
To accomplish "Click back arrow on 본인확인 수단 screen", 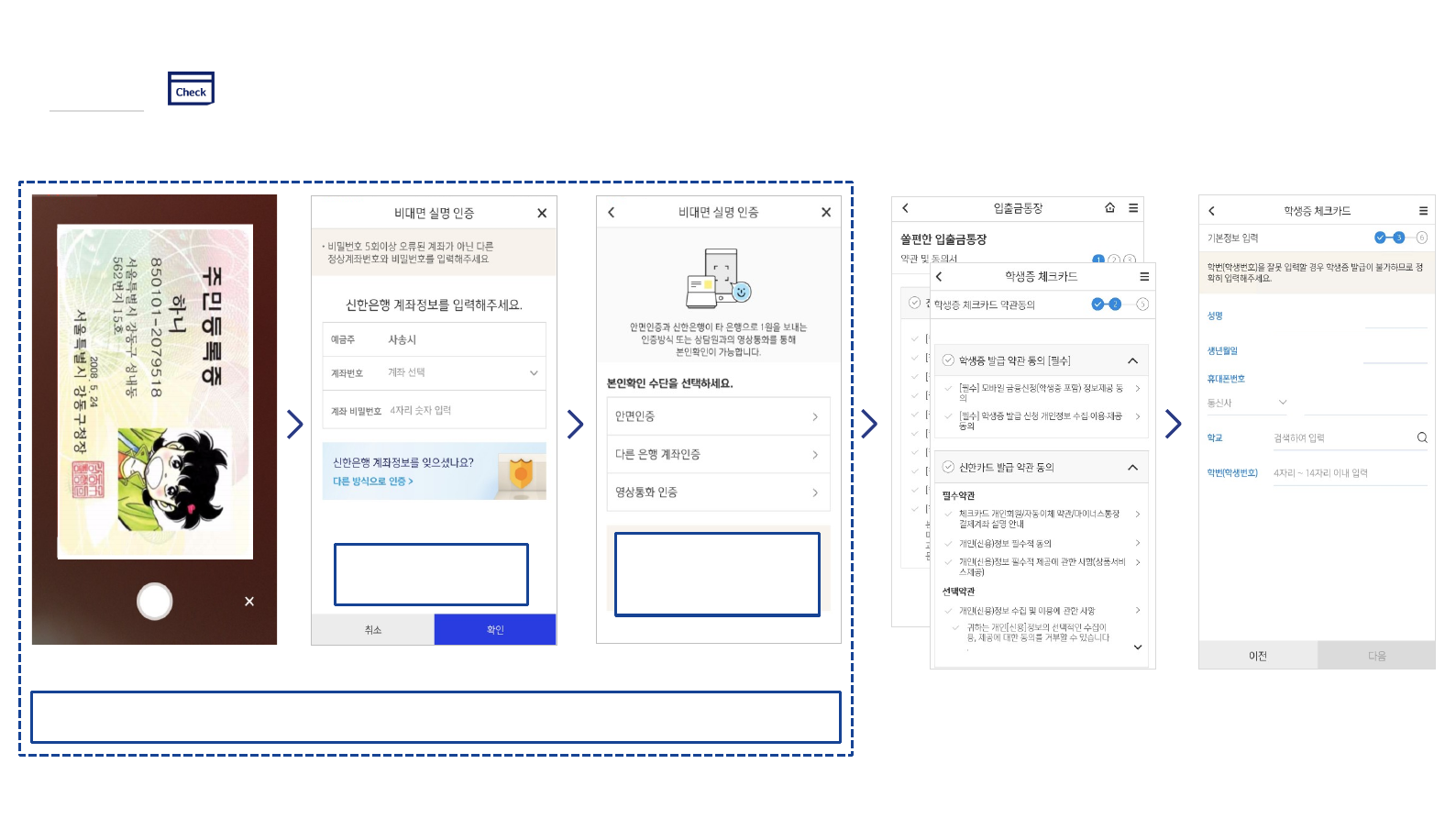I will click(x=612, y=213).
